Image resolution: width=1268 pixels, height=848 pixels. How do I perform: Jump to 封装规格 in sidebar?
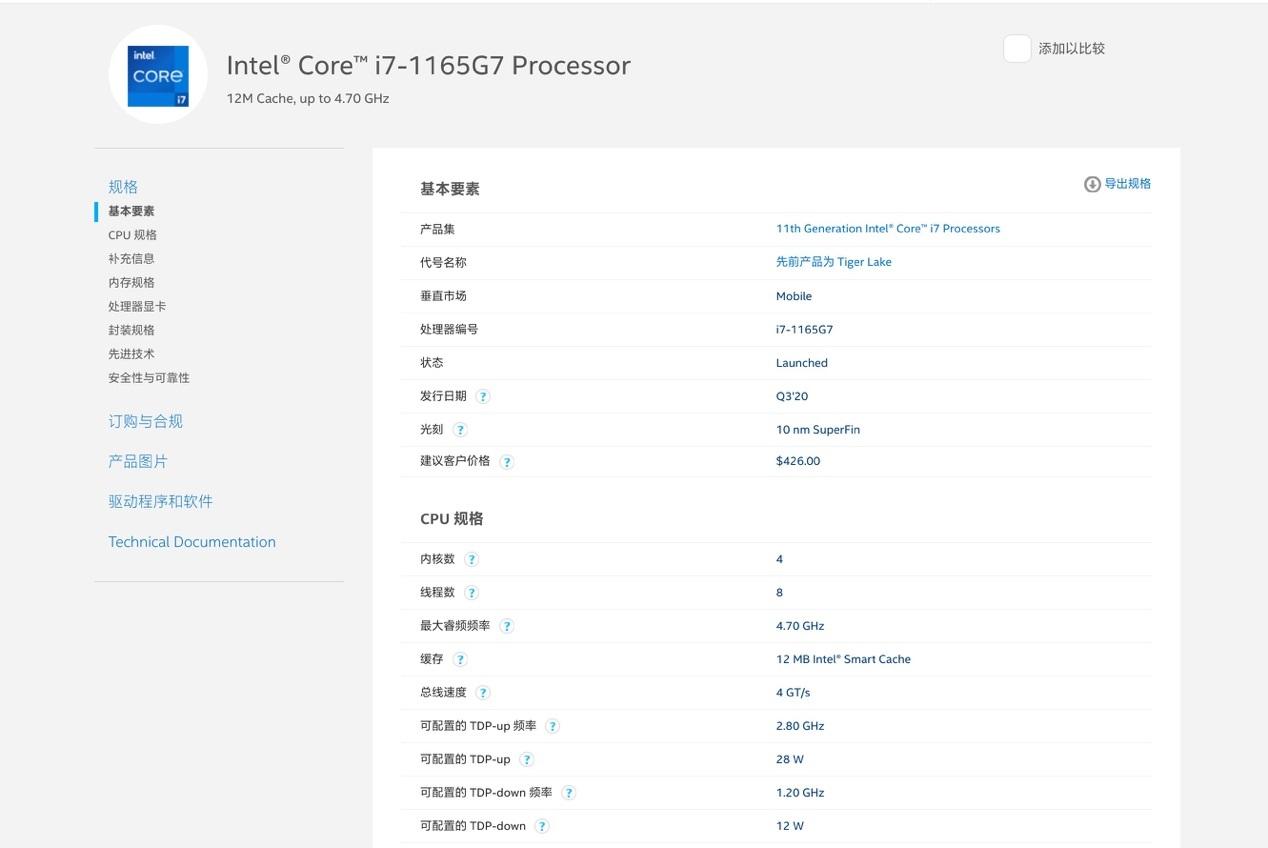tap(131, 331)
